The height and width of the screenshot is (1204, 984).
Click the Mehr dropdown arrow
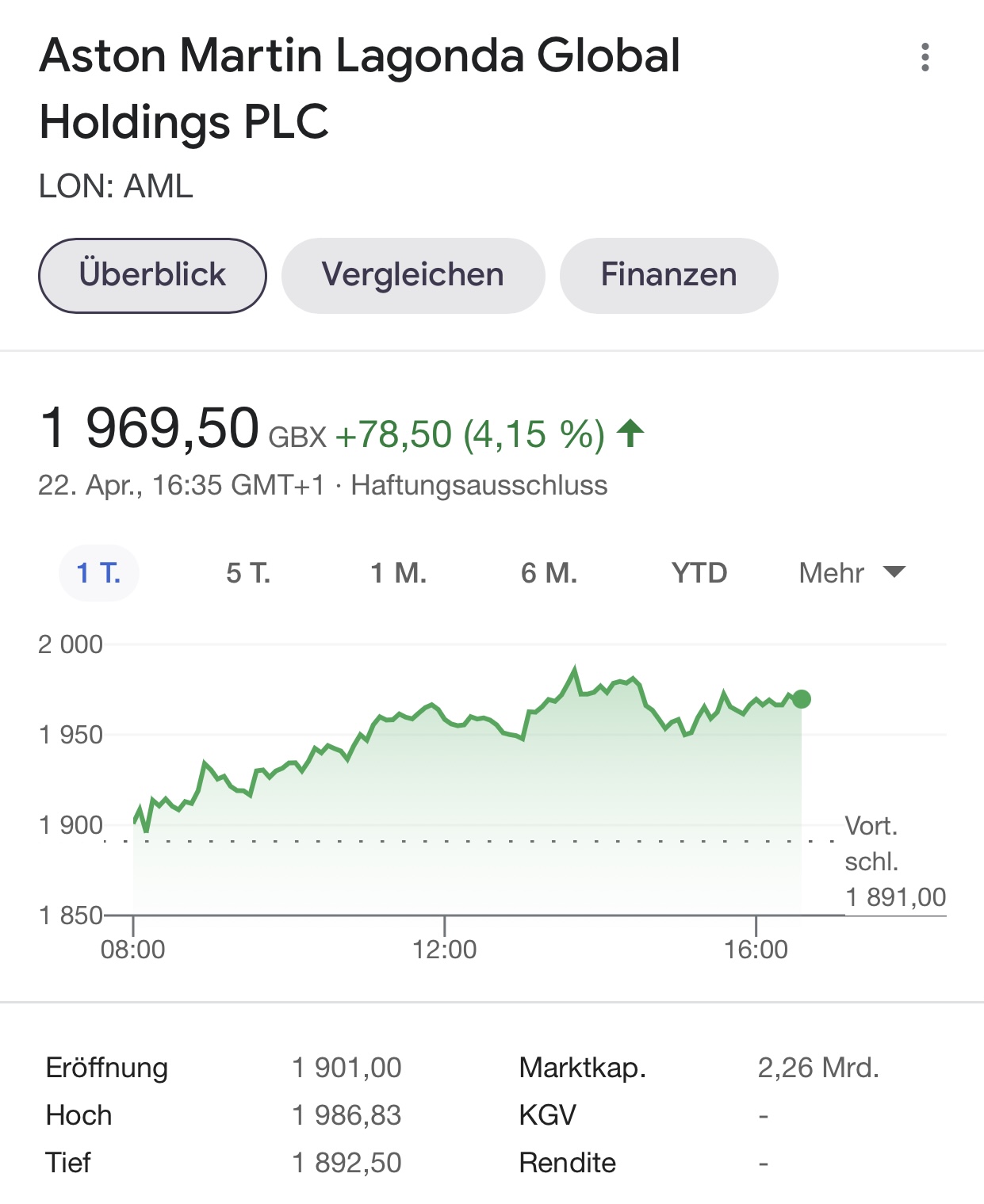click(894, 571)
